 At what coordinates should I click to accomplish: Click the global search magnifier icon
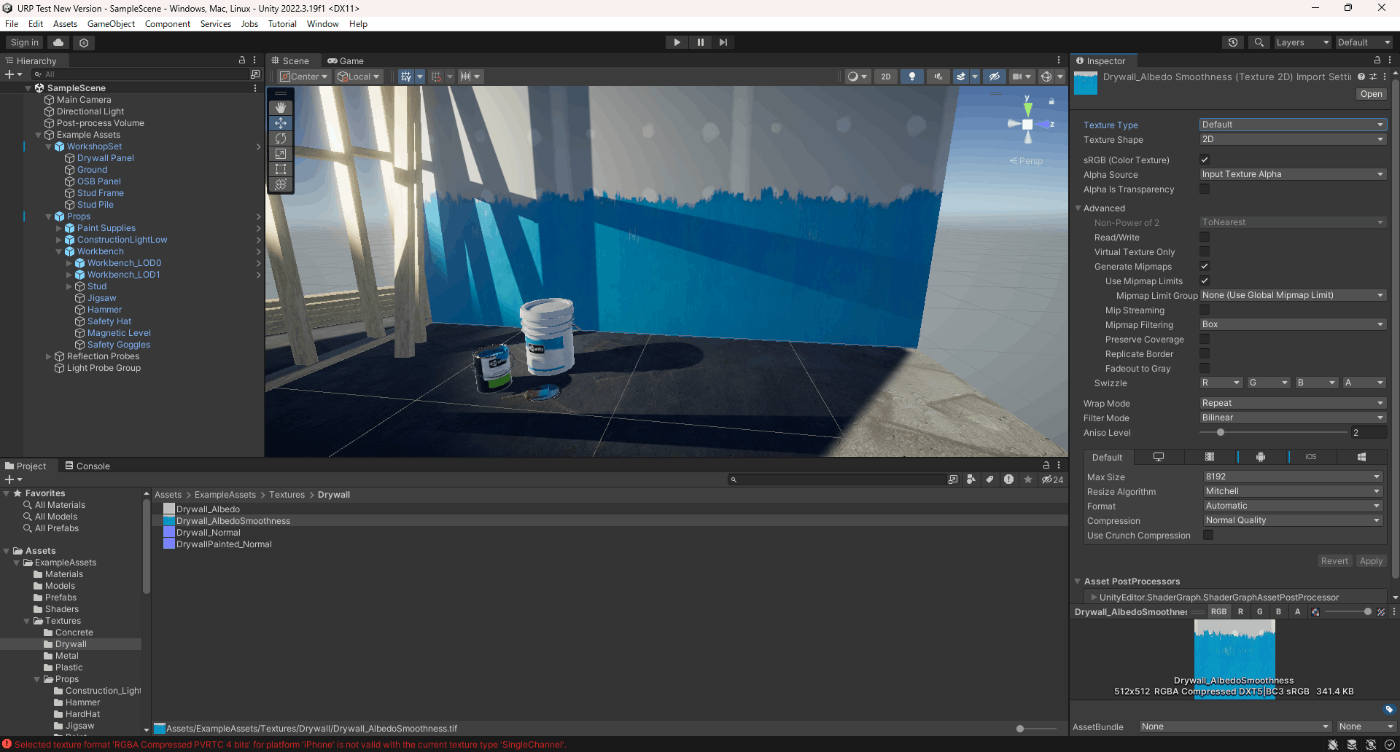tap(1259, 42)
